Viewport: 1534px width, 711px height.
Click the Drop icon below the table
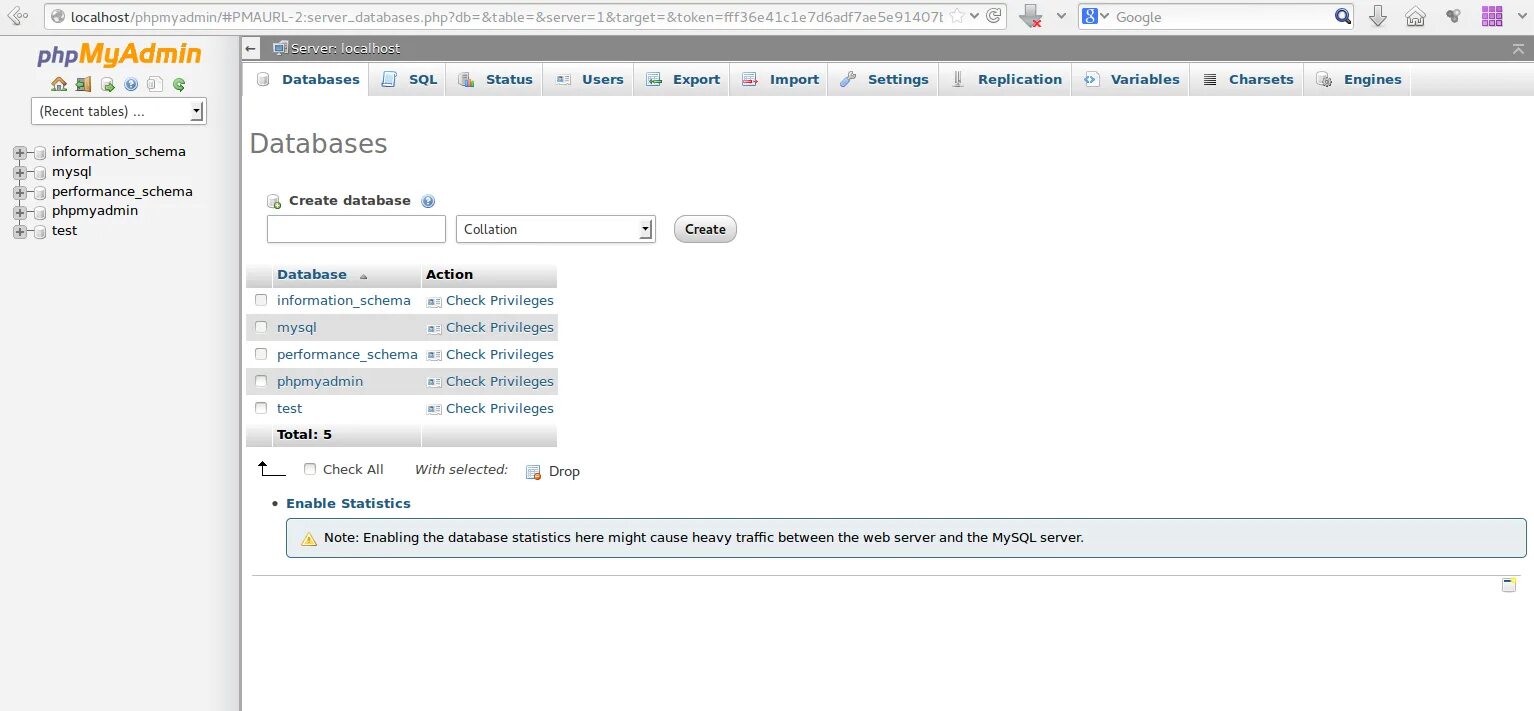click(534, 472)
